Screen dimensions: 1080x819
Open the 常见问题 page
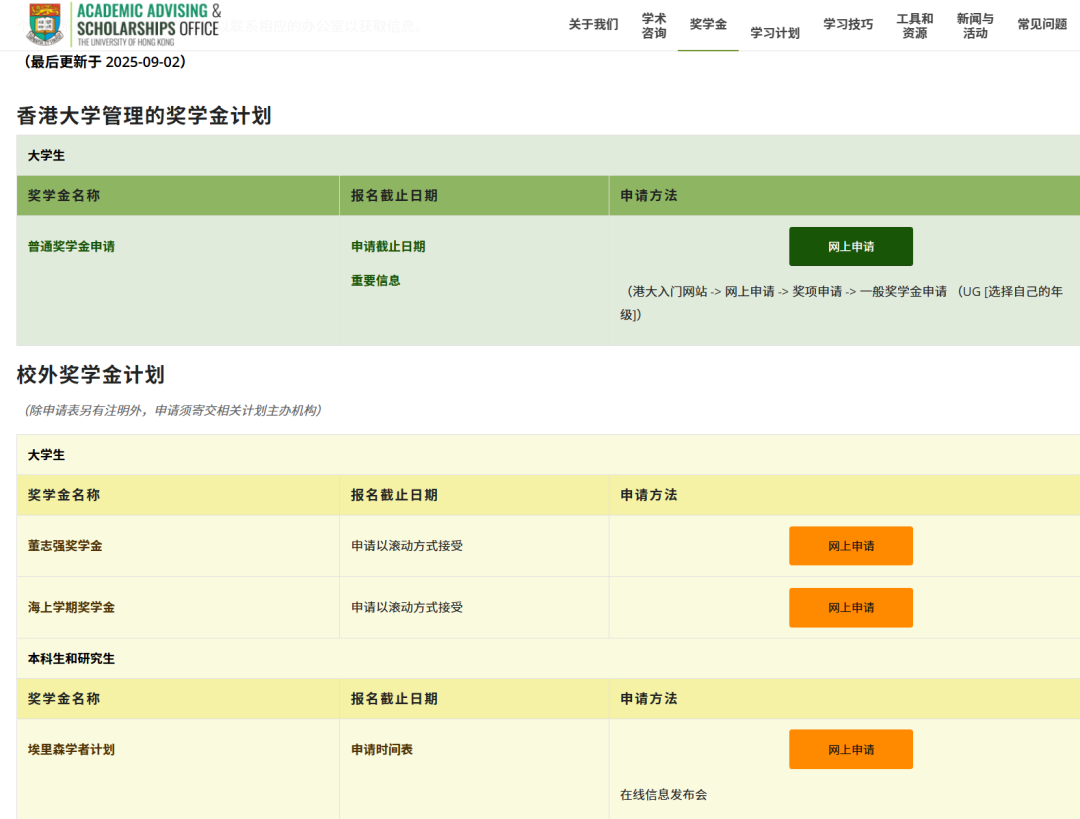1042,24
